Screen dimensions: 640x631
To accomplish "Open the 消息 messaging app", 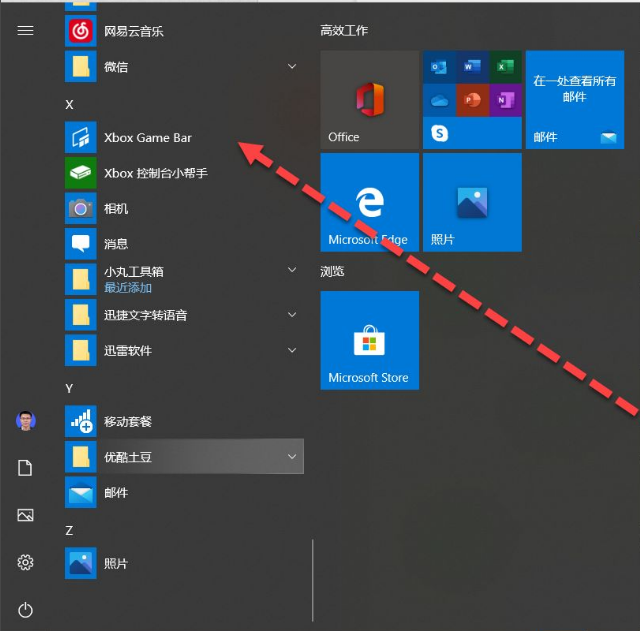I will pos(115,244).
